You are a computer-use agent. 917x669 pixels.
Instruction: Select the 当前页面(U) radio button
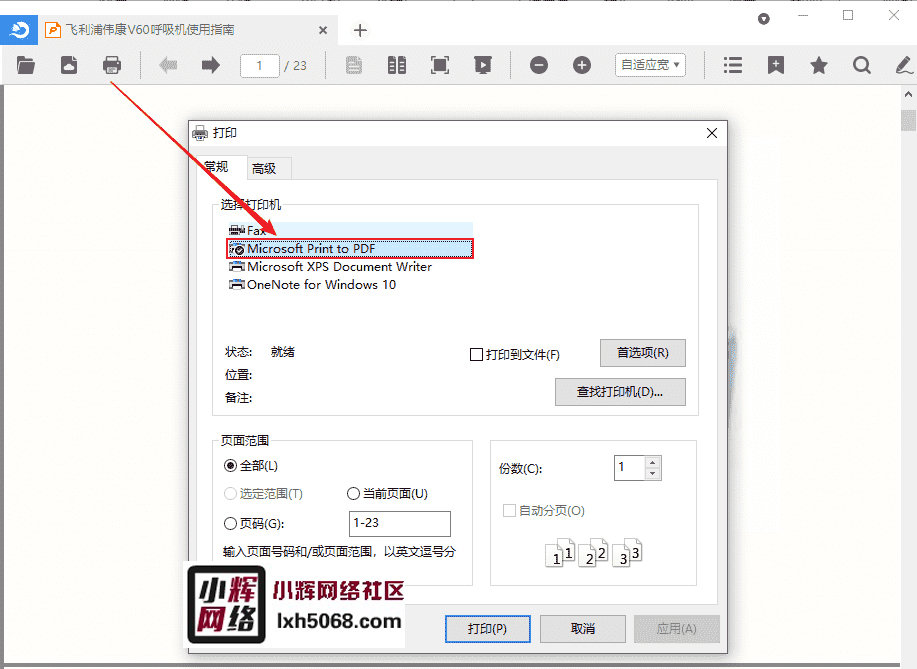[353, 494]
